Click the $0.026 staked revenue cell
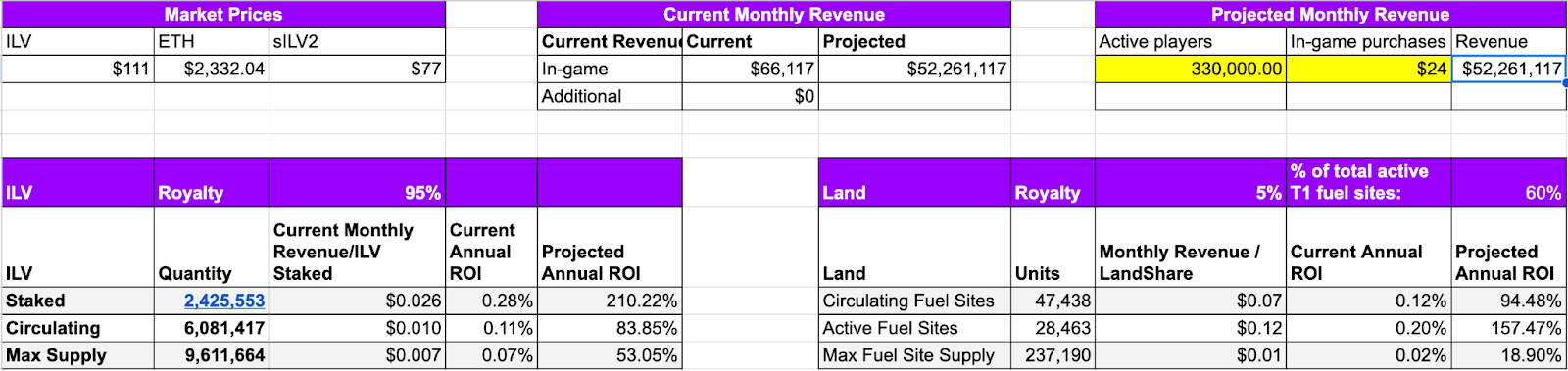Image resolution: width=1568 pixels, height=371 pixels. point(357,301)
